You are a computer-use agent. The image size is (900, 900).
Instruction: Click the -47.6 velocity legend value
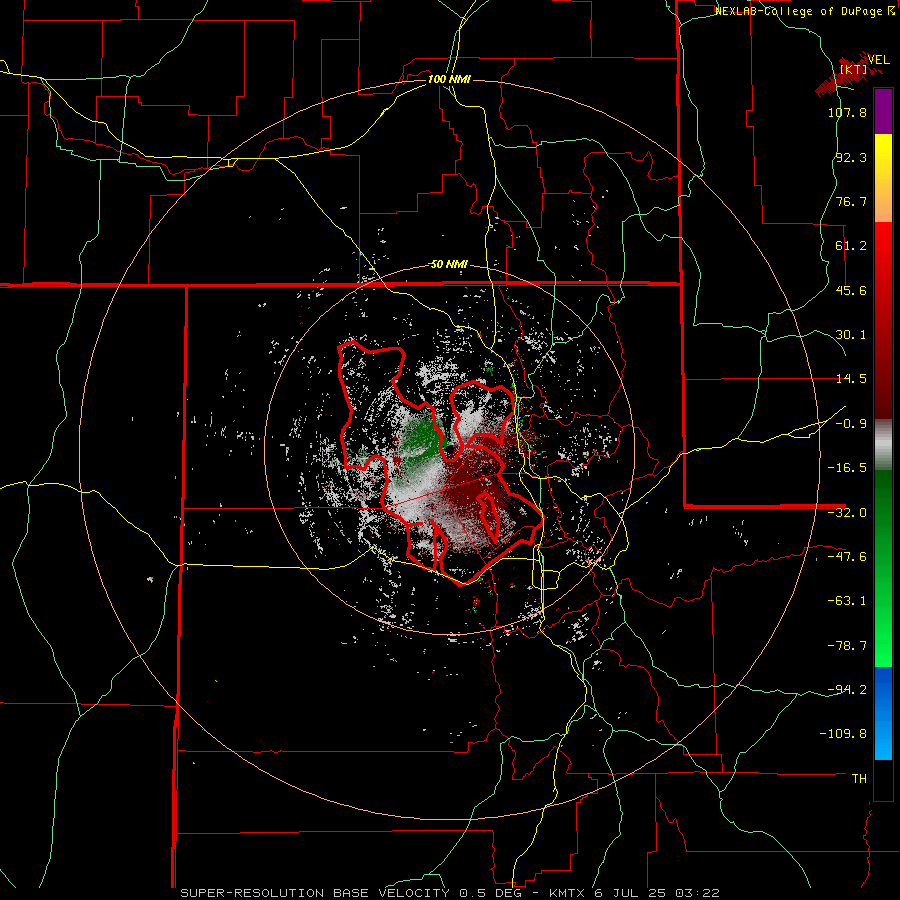pyautogui.click(x=847, y=557)
